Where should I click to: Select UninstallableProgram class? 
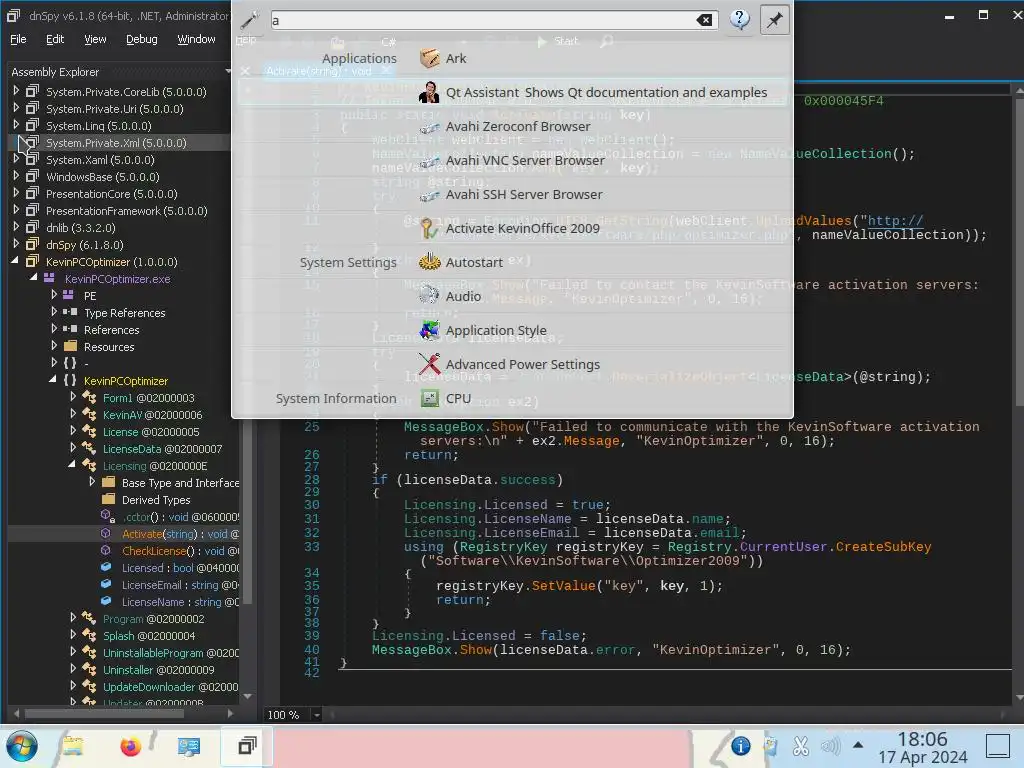(x=170, y=652)
